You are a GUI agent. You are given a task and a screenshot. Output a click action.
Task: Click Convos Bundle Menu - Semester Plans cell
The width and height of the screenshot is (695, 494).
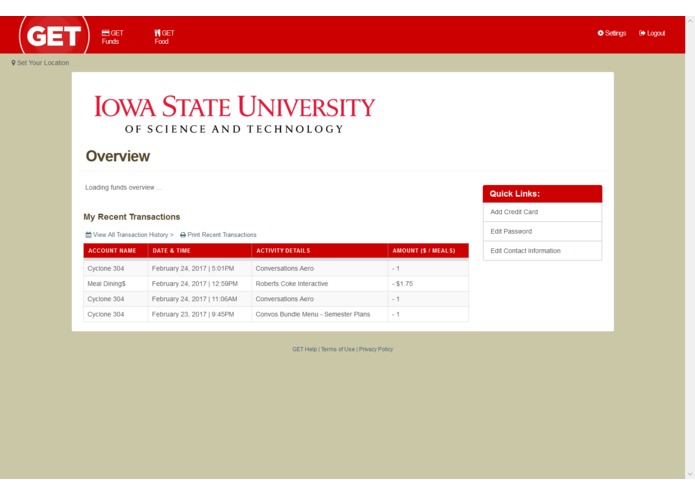click(320, 315)
